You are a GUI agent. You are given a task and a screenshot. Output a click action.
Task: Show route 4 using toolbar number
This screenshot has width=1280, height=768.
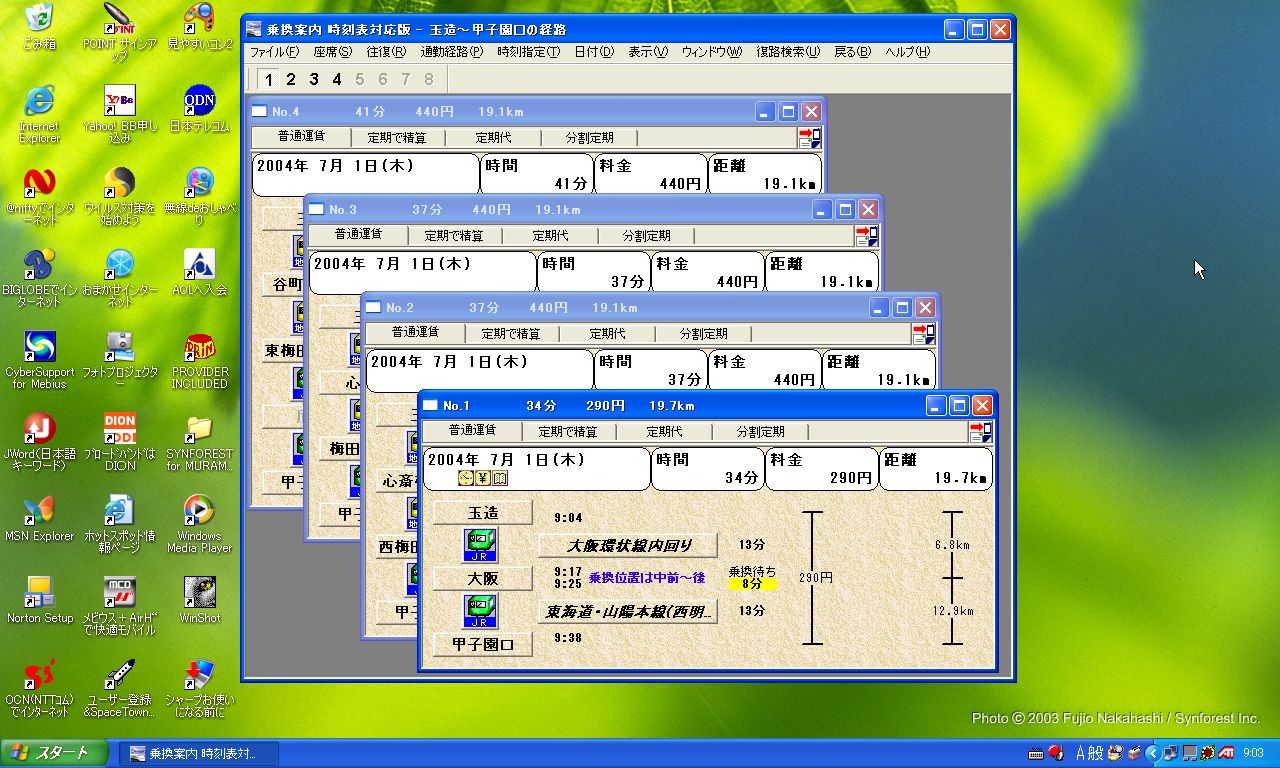click(337, 80)
